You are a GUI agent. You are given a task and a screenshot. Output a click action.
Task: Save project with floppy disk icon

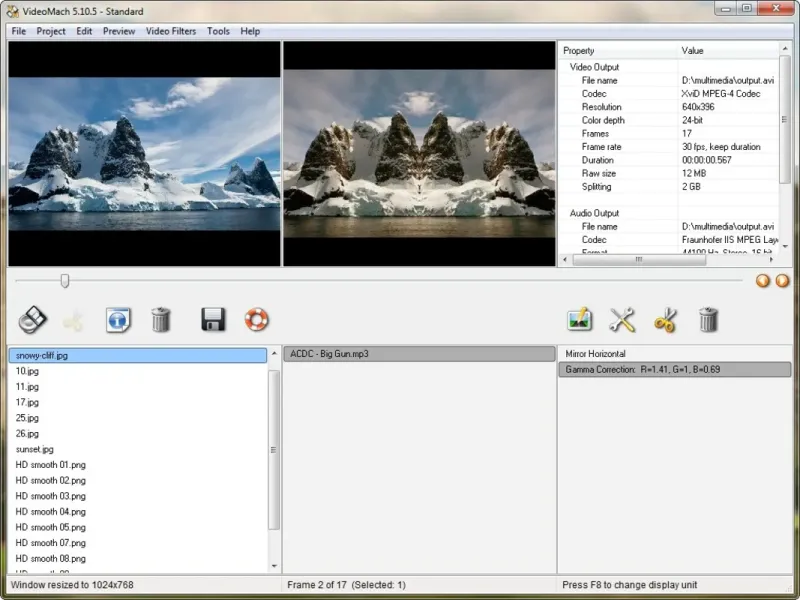pyautogui.click(x=213, y=320)
